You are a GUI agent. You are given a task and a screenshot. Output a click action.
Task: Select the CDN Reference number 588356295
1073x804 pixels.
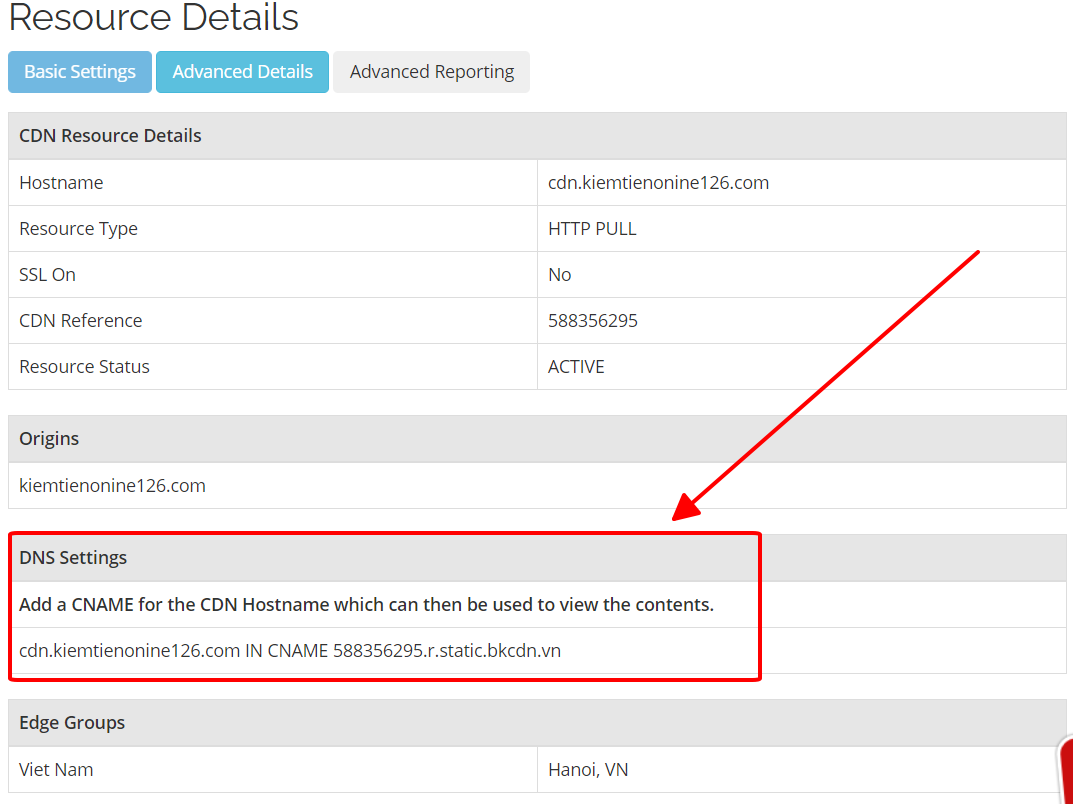[593, 321]
